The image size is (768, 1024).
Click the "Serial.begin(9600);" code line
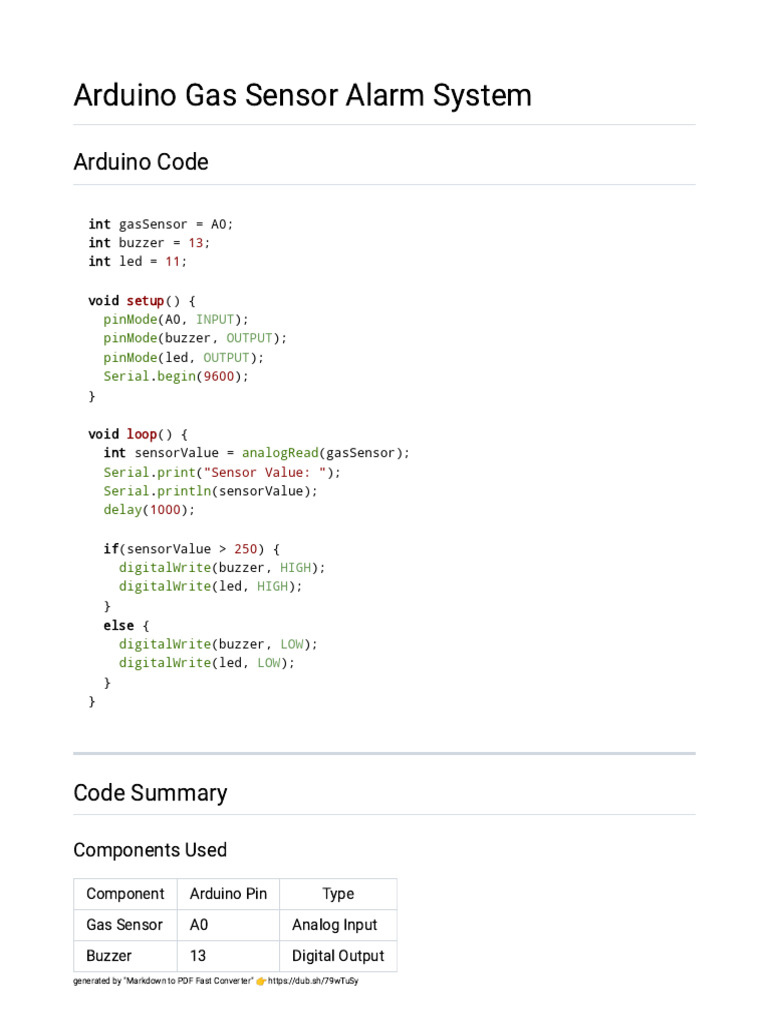tap(175, 377)
